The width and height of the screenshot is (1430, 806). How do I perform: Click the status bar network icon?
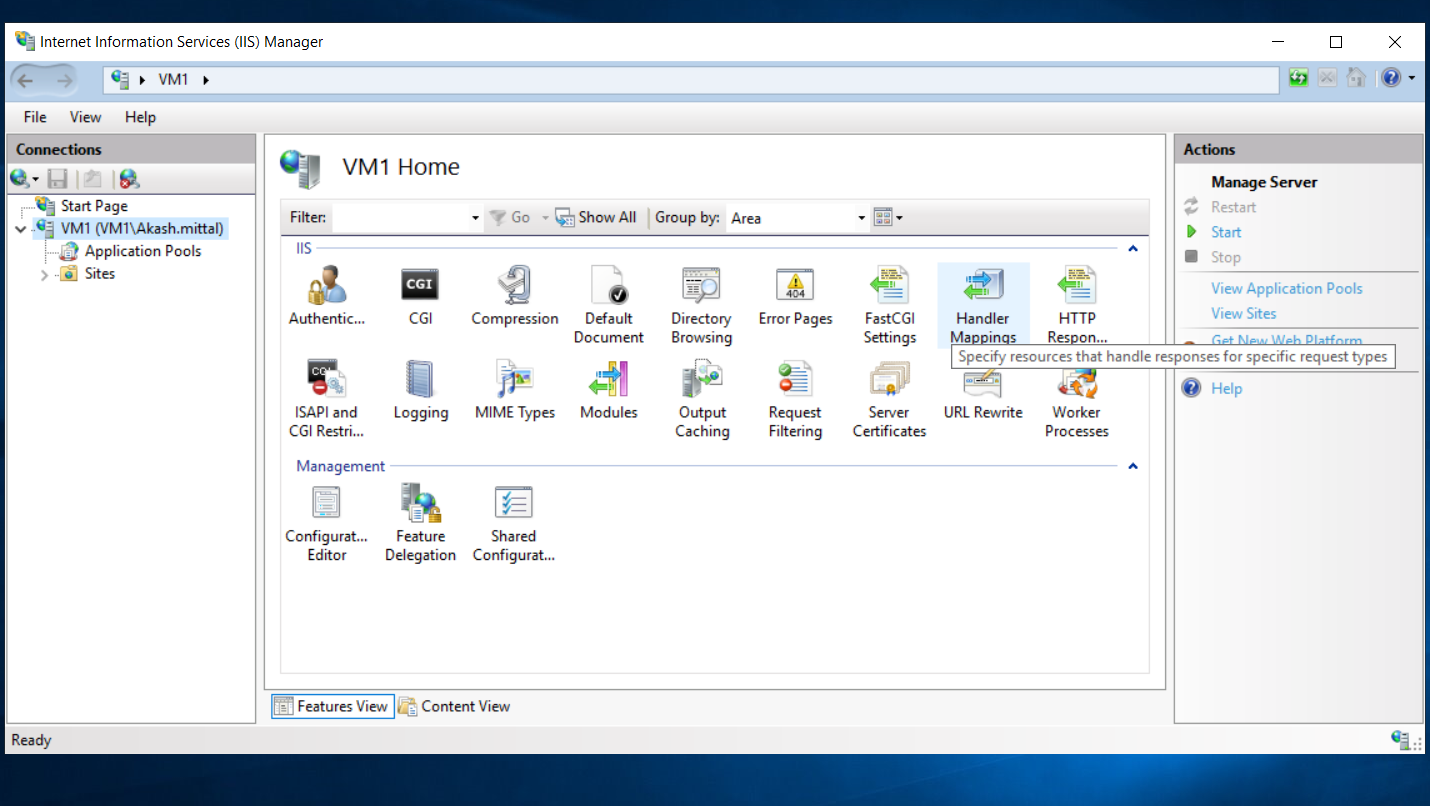click(1403, 740)
